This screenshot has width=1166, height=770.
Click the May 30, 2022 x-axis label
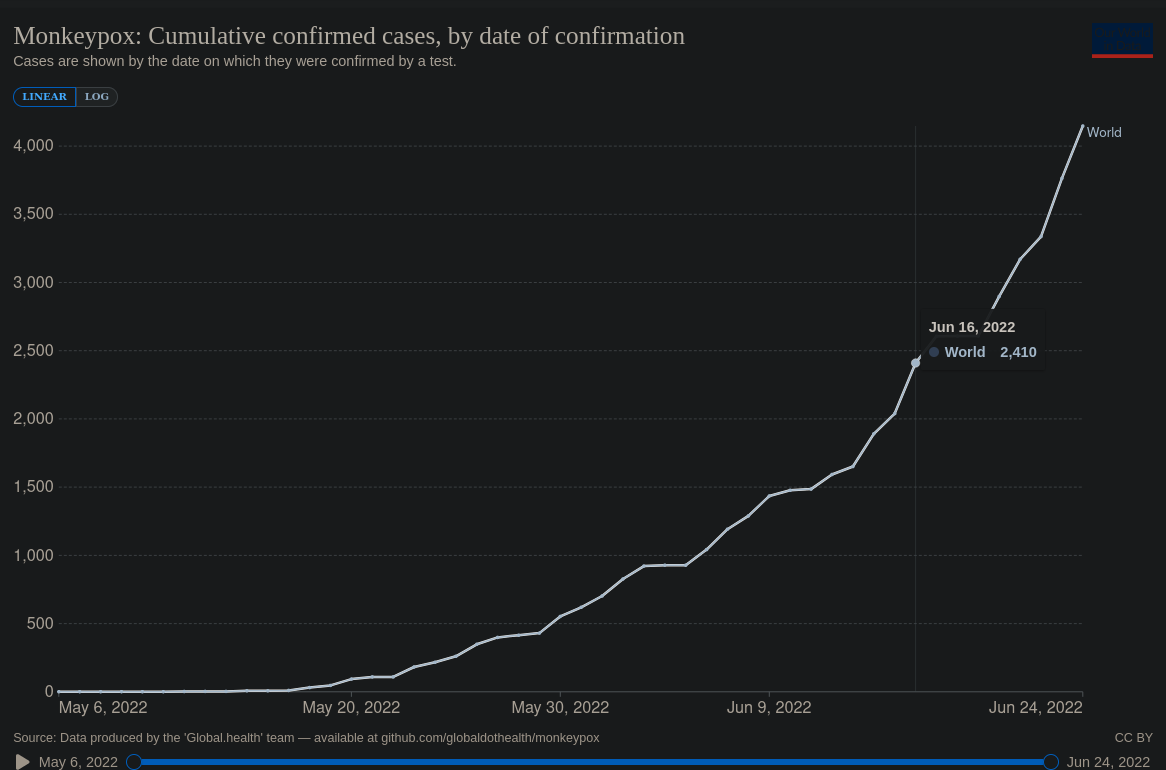(560, 708)
